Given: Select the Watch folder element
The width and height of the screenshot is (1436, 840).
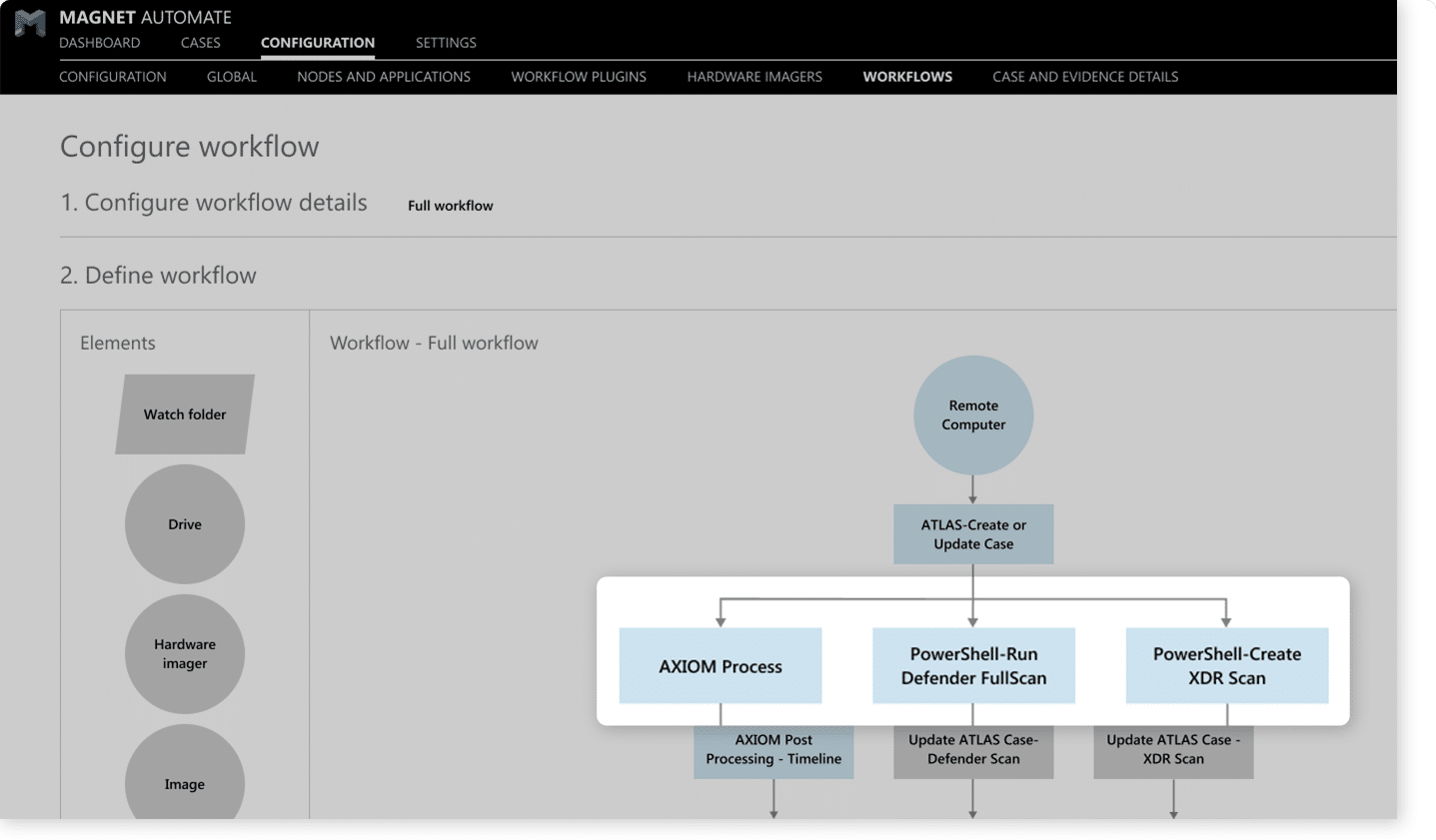Looking at the screenshot, I should (185, 415).
